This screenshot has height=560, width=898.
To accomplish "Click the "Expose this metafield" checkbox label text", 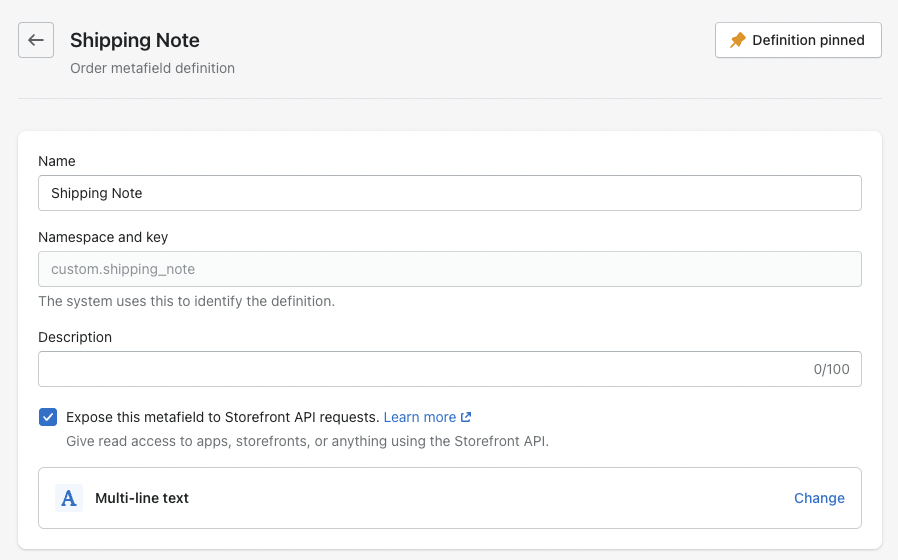I will point(222,417).
